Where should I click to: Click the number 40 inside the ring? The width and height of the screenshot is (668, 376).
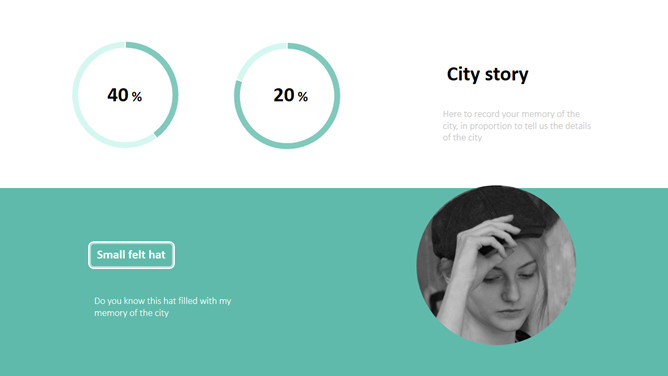click(x=118, y=95)
